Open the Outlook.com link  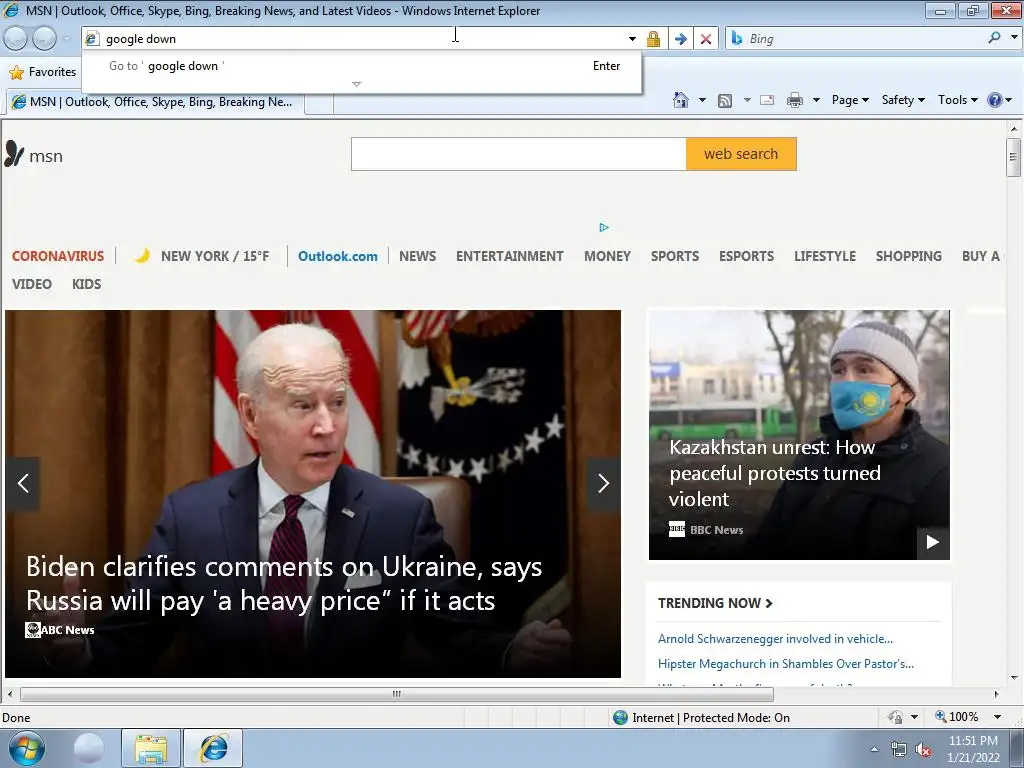pos(338,256)
